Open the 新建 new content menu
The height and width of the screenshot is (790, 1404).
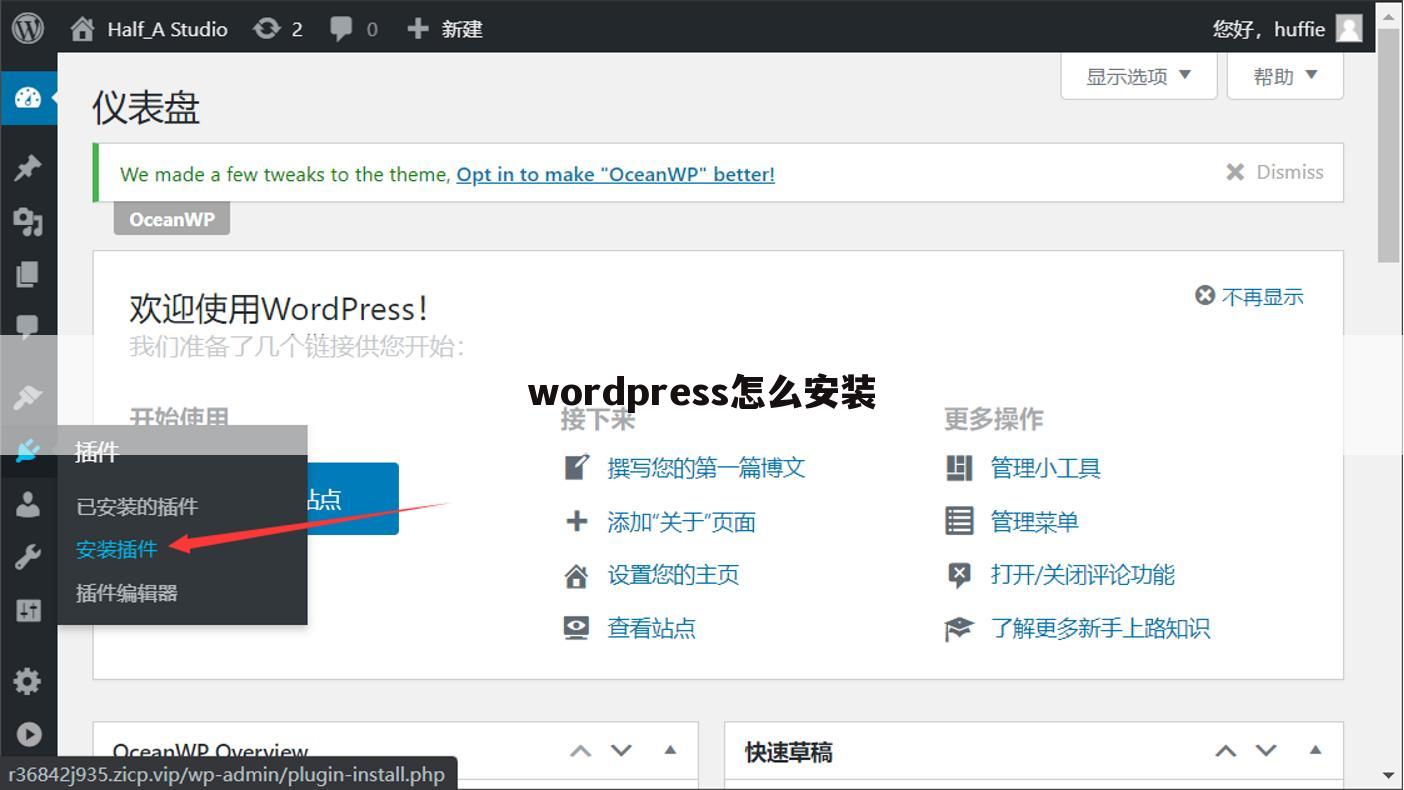pyautogui.click(x=445, y=29)
